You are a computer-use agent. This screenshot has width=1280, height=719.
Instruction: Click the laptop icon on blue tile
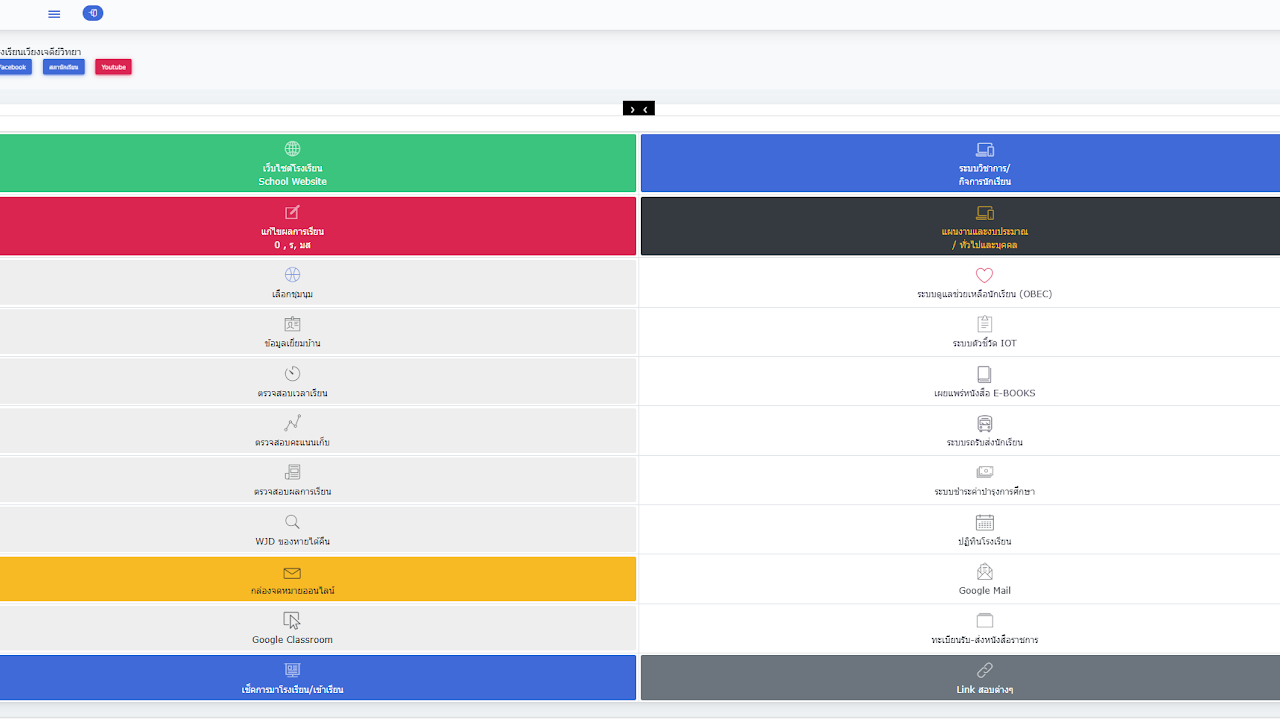(x=984, y=150)
